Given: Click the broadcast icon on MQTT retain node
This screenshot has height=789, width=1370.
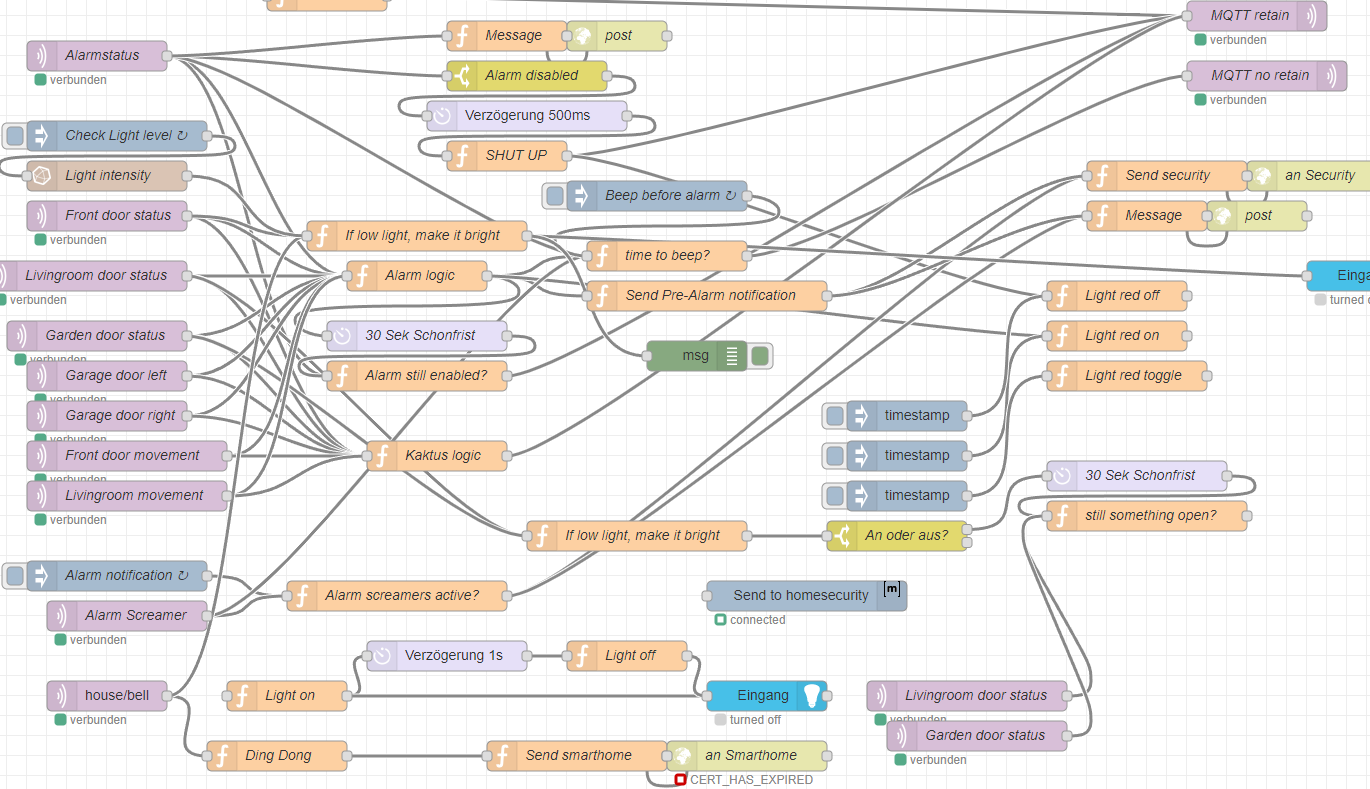Looking at the screenshot, I should (1311, 16).
